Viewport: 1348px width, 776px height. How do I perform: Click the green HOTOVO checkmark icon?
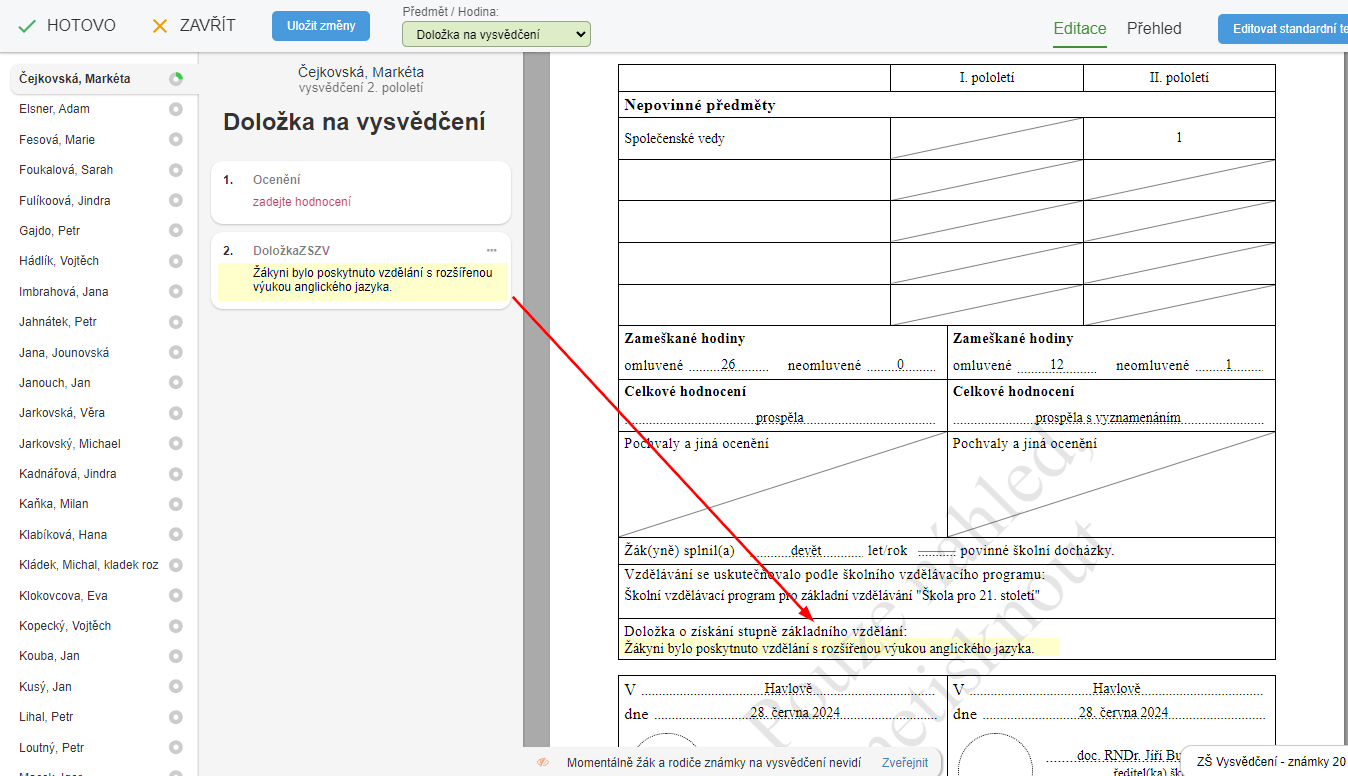[27, 26]
